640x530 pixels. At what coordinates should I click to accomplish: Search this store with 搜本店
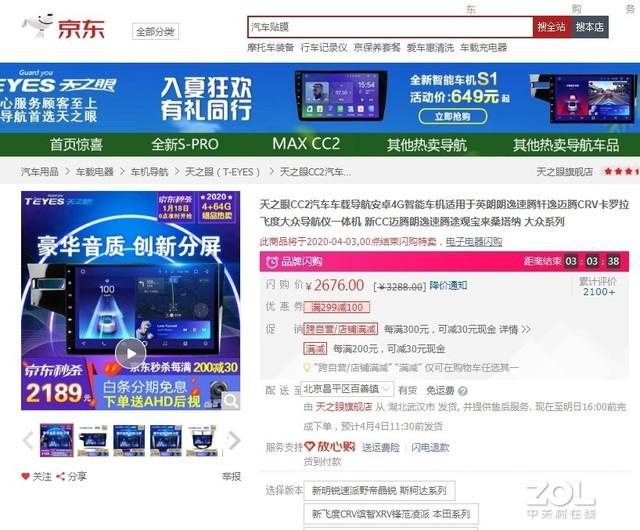[x=589, y=27]
